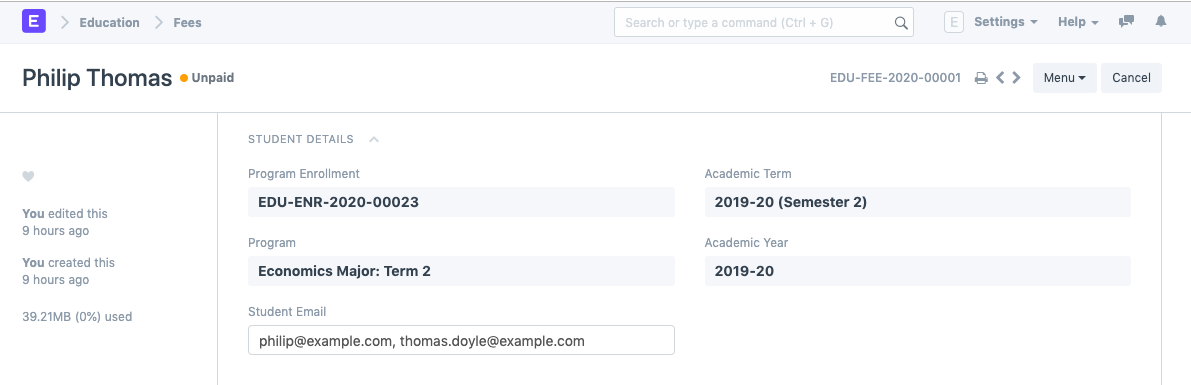Click the Unpaid status indicator
Image resolution: width=1191 pixels, height=385 pixels.
(207, 77)
